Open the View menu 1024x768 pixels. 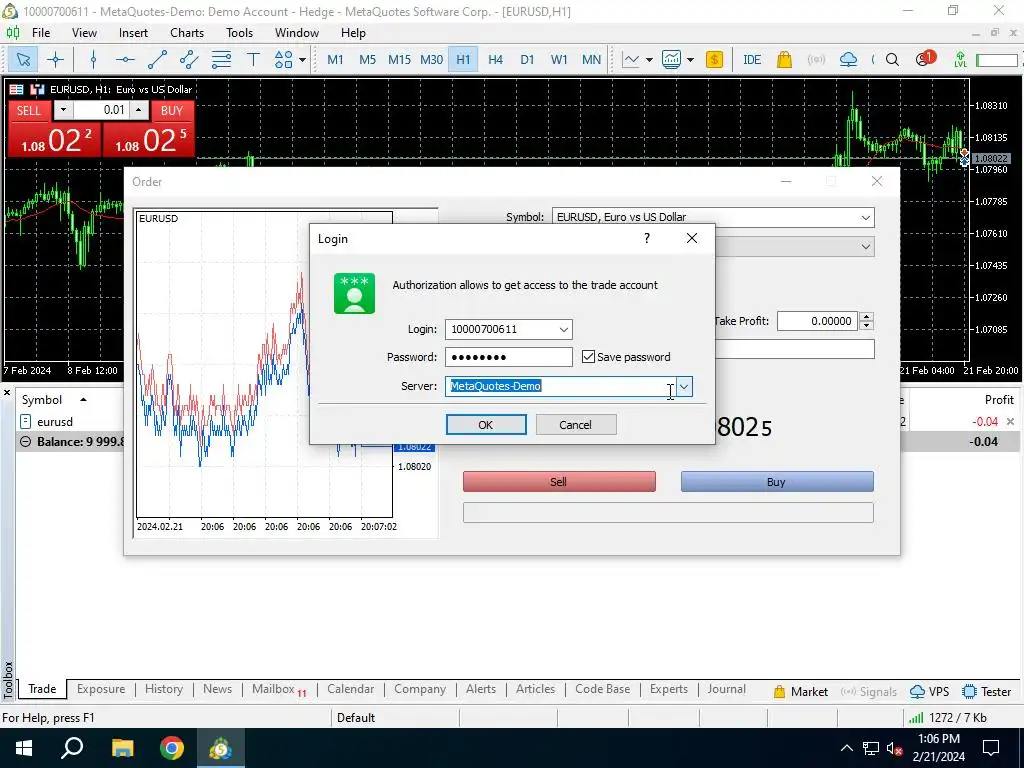click(x=84, y=33)
